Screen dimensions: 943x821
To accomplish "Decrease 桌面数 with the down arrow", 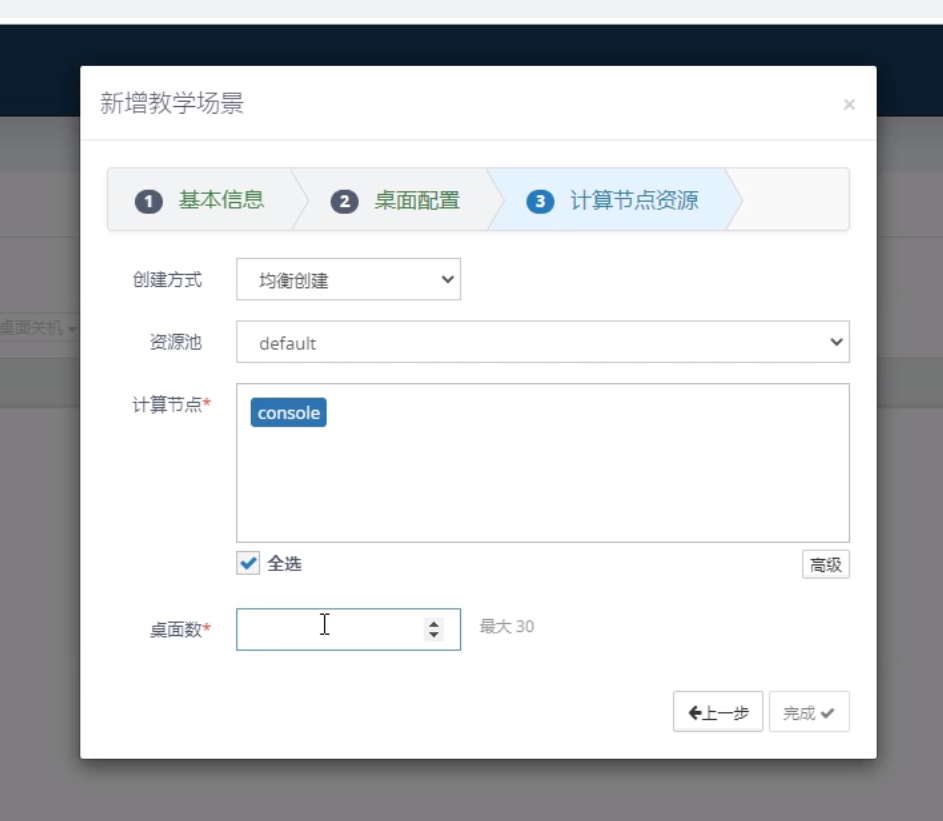I will (x=434, y=635).
